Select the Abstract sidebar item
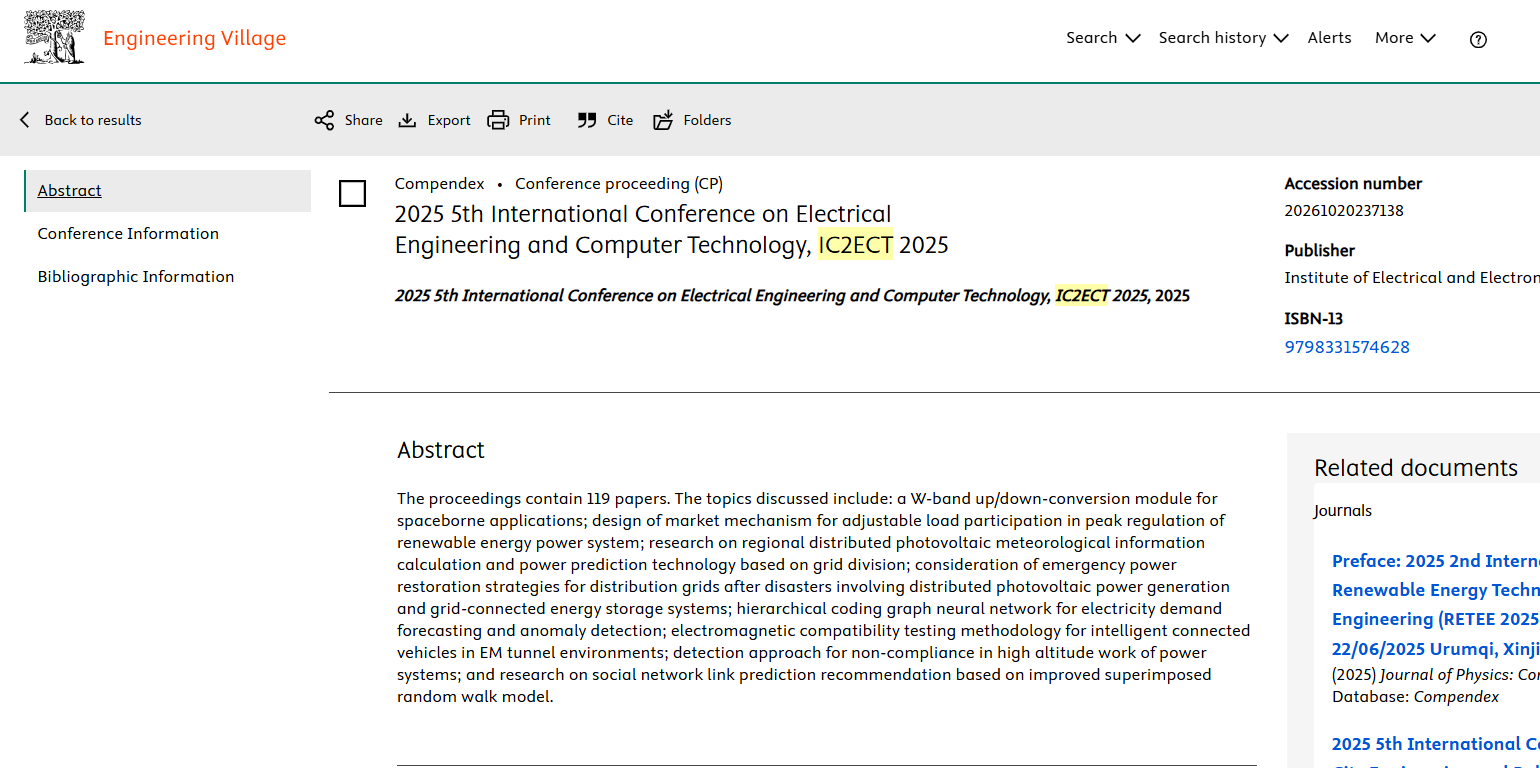 coord(70,191)
